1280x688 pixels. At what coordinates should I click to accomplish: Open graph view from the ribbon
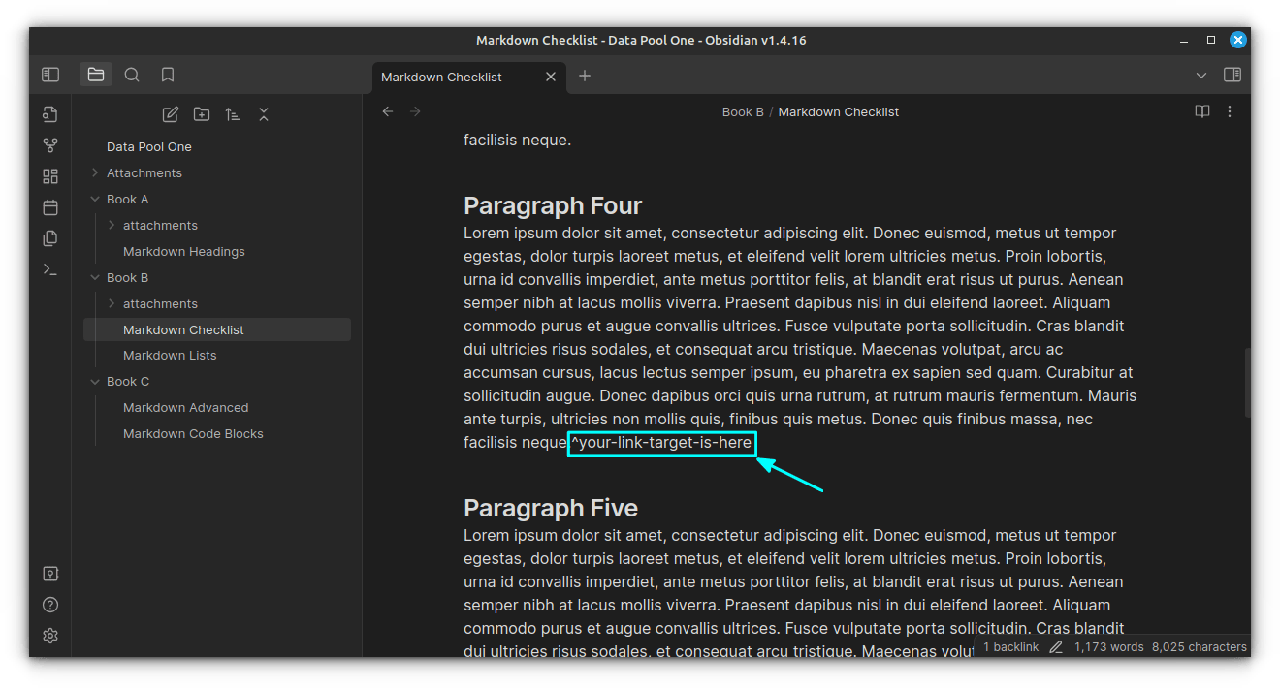51,145
